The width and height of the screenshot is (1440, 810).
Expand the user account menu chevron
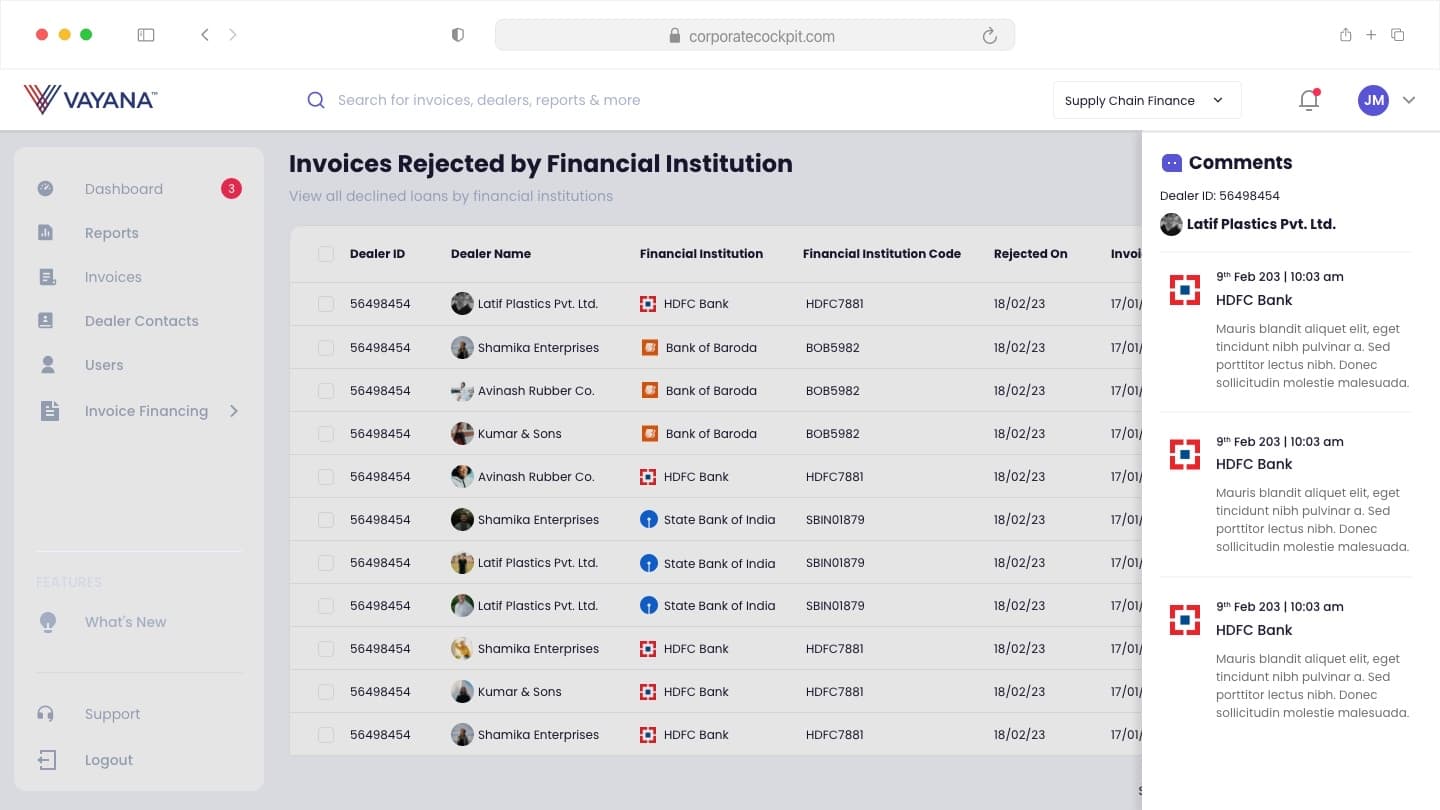(1409, 100)
